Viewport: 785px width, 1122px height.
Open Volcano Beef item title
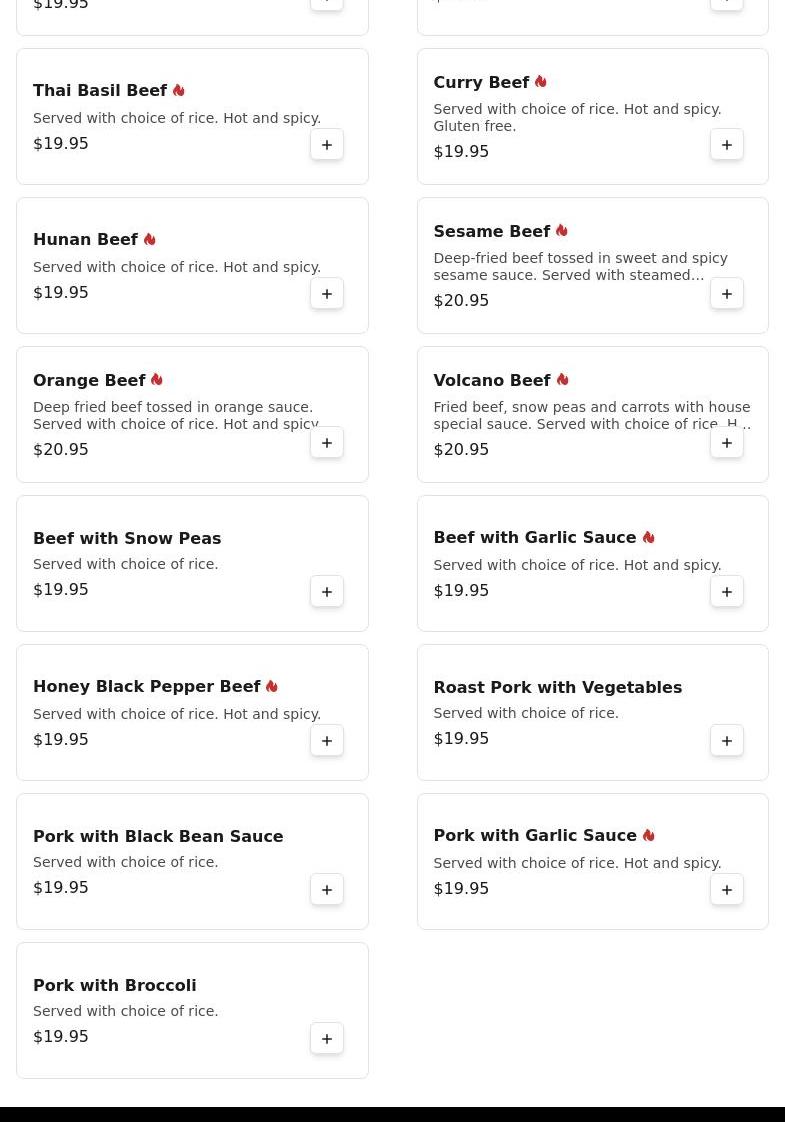[x=491, y=380]
